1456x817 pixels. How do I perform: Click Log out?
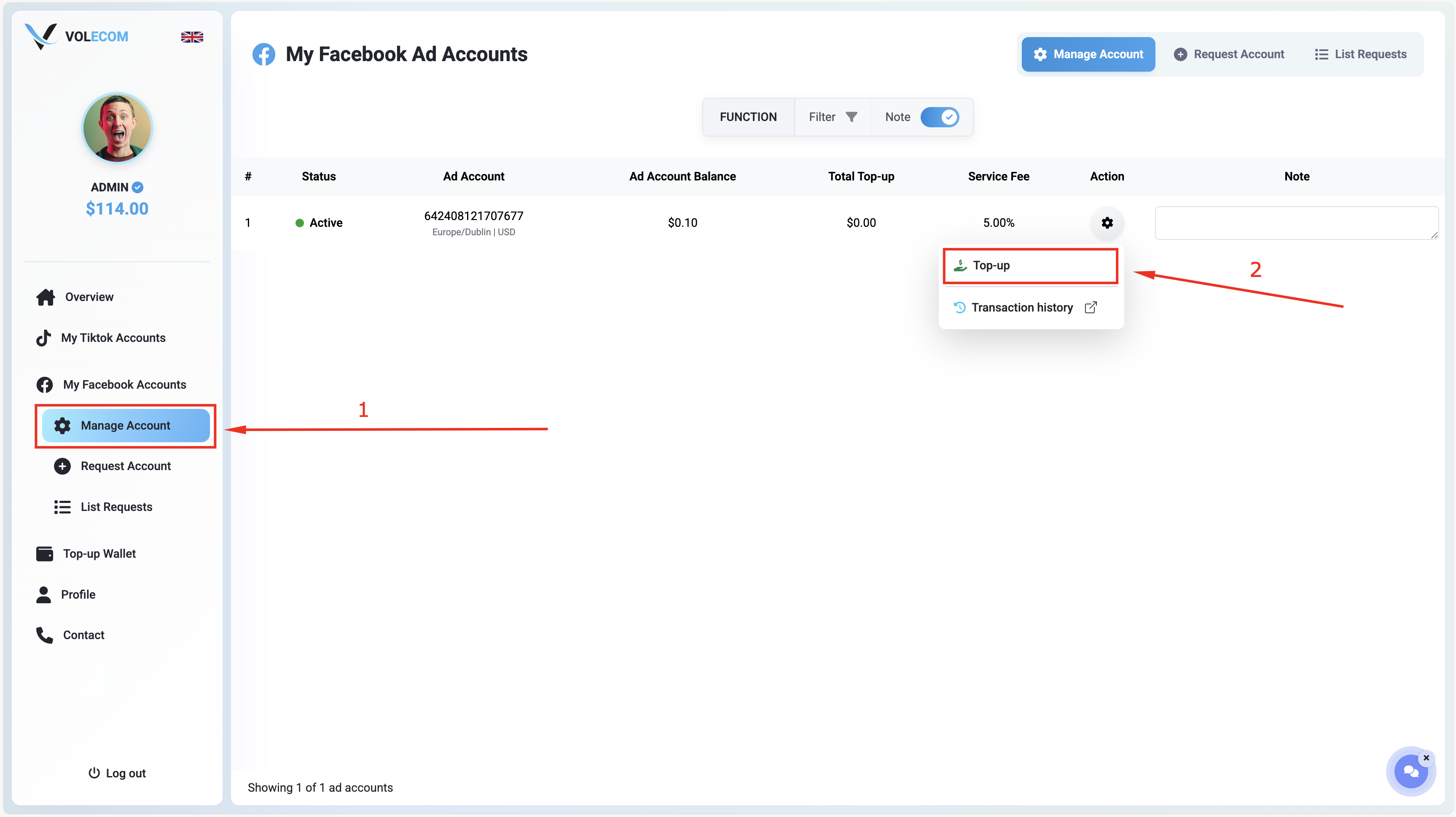117,773
